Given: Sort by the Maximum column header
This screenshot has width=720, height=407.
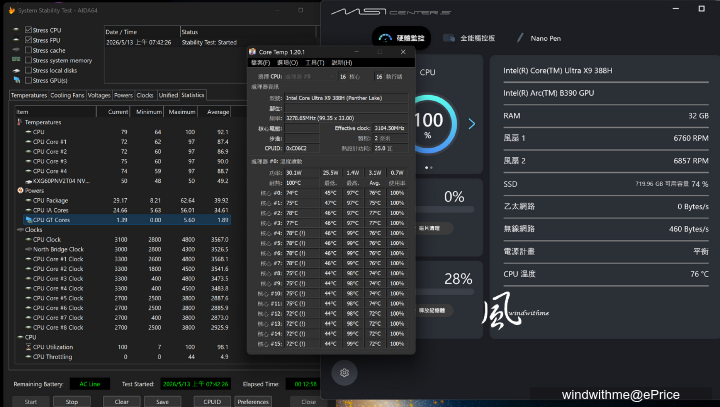Looking at the screenshot, I should [x=182, y=112].
